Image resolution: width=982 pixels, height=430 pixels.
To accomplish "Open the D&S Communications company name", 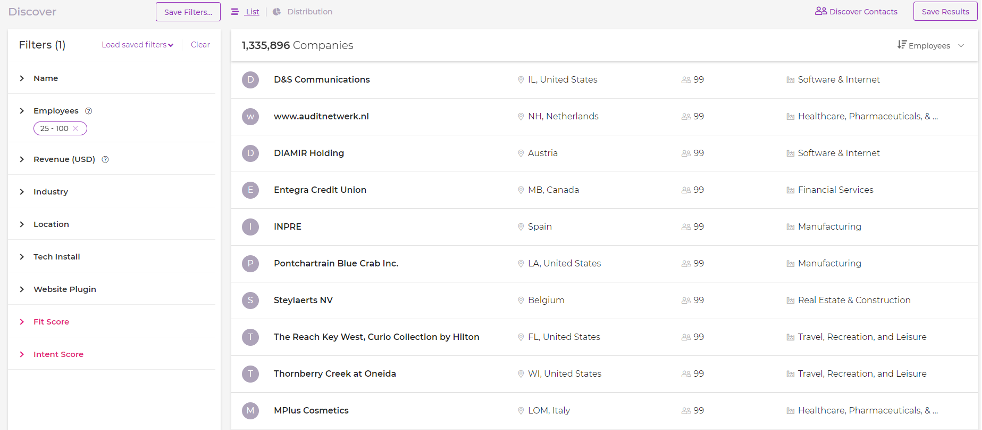I will pos(322,79).
